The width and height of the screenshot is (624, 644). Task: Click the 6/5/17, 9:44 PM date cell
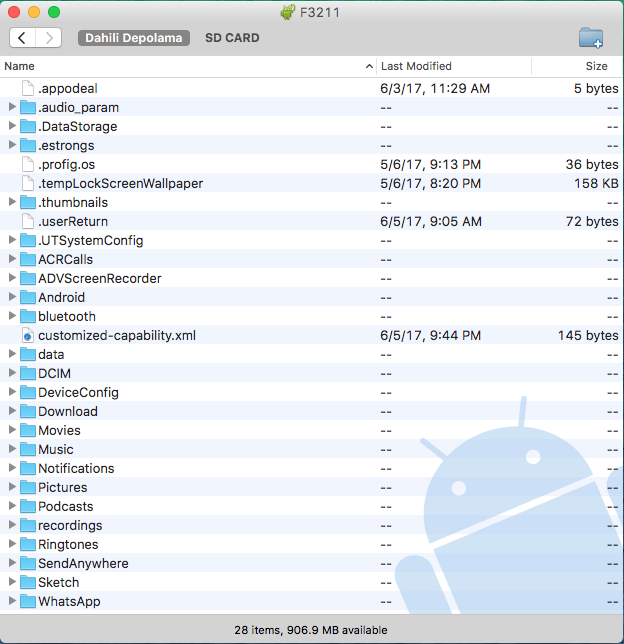click(431, 336)
